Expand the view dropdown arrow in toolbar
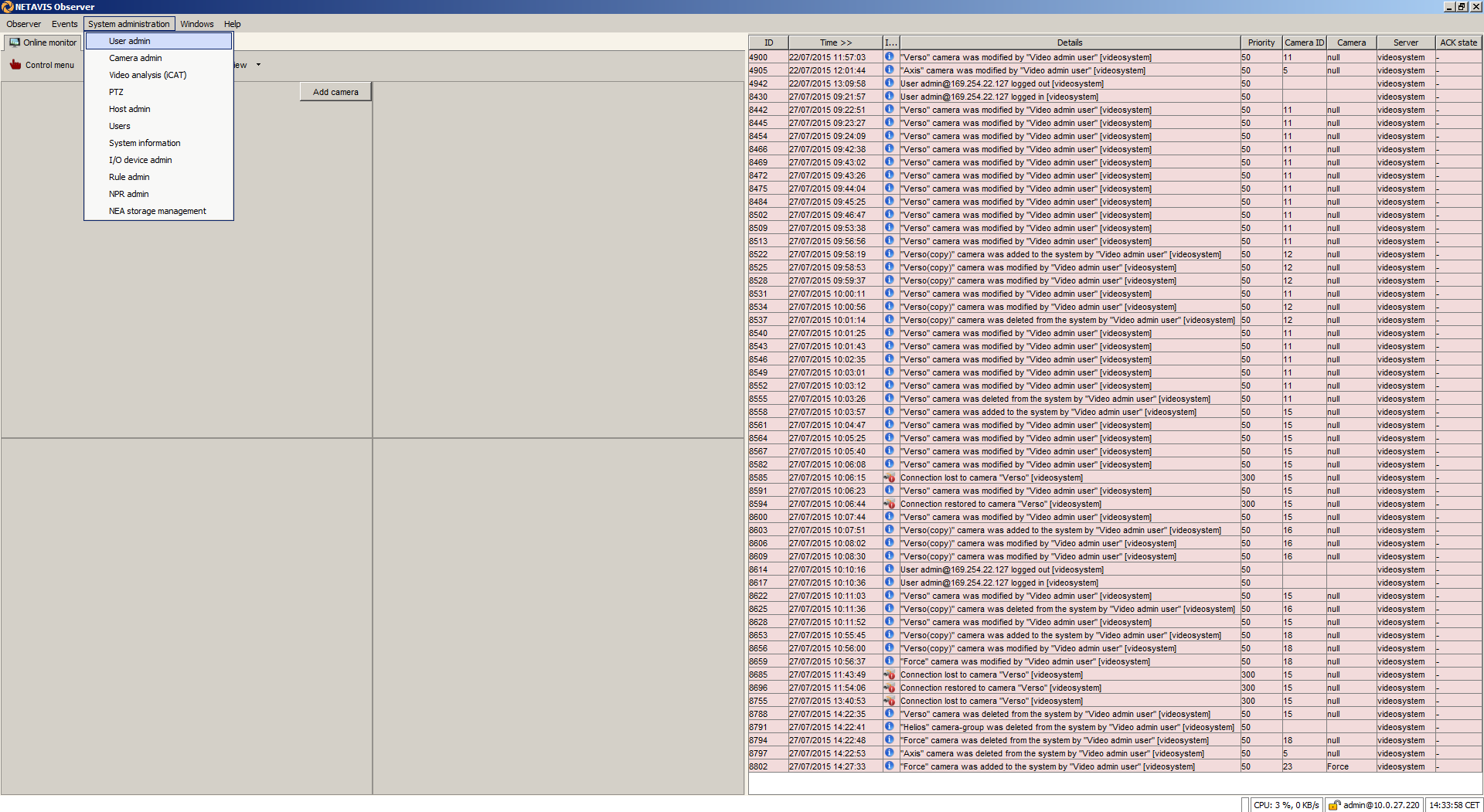 [258, 65]
